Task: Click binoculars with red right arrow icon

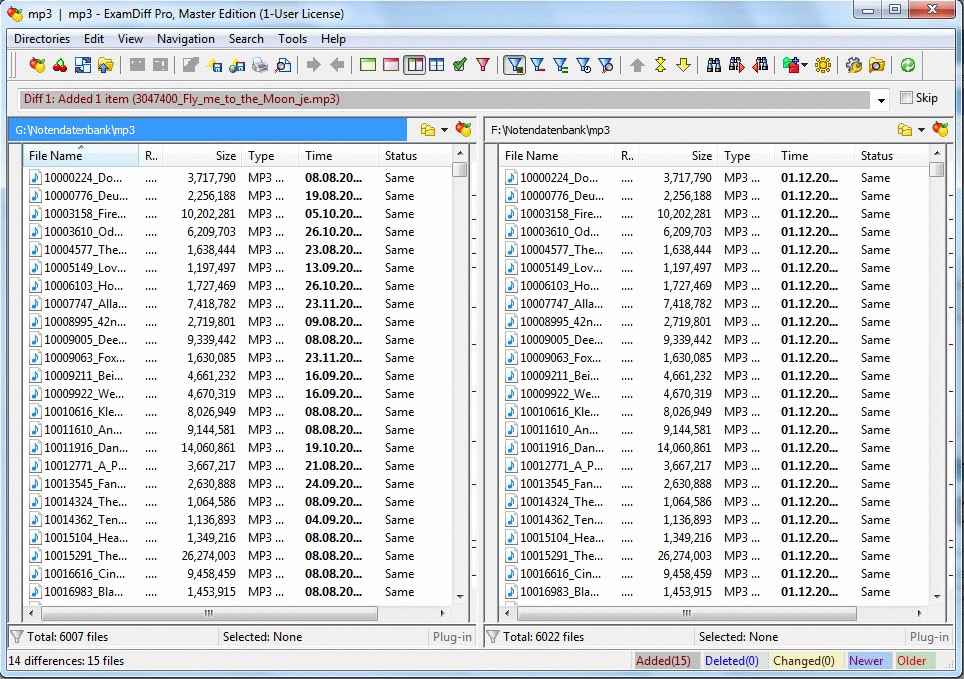Action: pyautogui.click(x=737, y=65)
